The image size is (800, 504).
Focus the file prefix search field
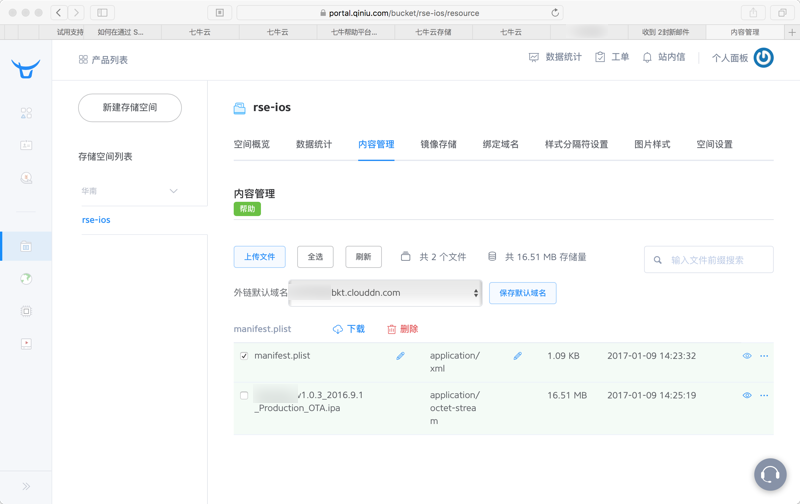tap(709, 260)
